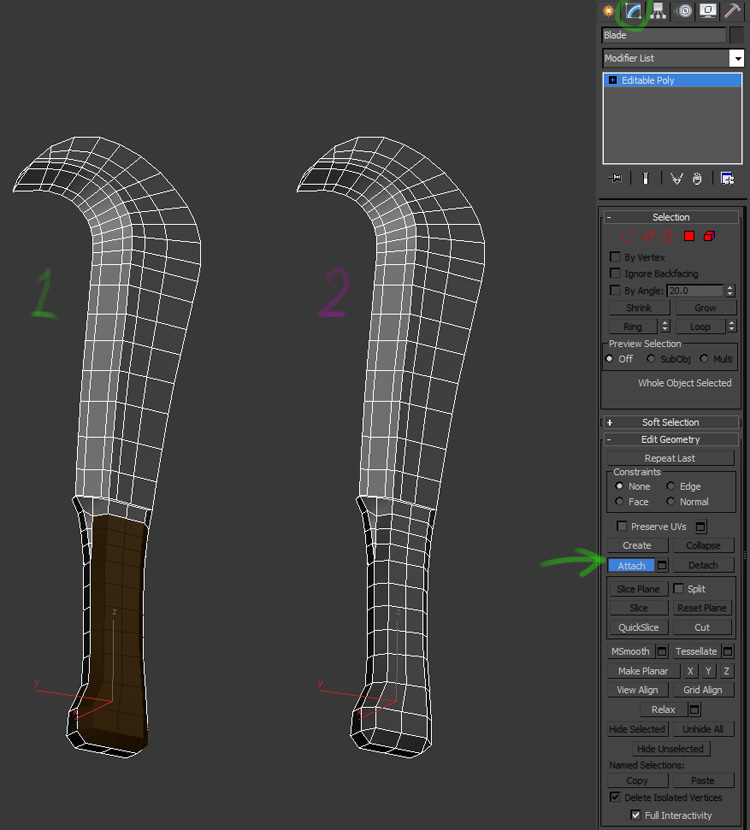Viewport: 750px width, 830px height.
Task: Open the Create command panel tab
Action: click(608, 11)
